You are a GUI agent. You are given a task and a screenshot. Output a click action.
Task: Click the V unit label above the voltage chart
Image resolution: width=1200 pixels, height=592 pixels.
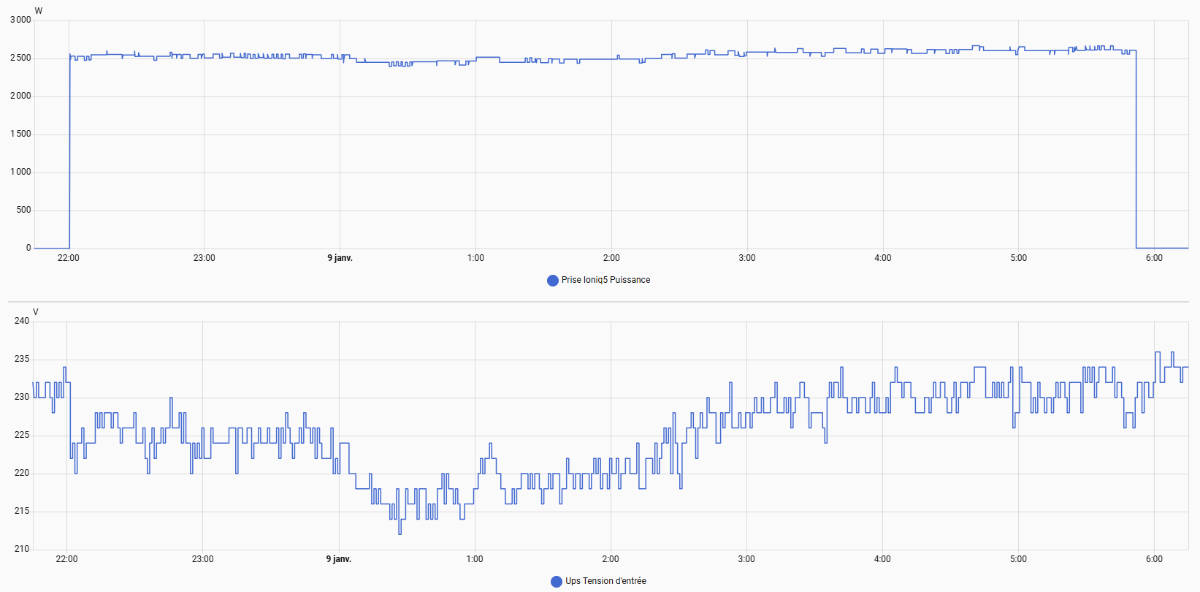tap(37, 311)
